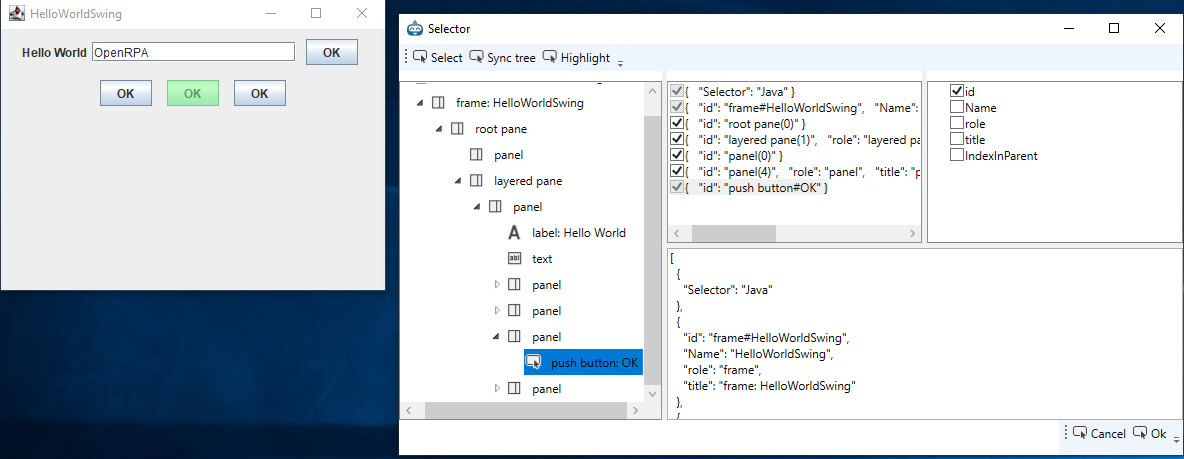Click the tree horizontal scrollbar left arrow
This screenshot has width=1184, height=459.
click(x=409, y=410)
